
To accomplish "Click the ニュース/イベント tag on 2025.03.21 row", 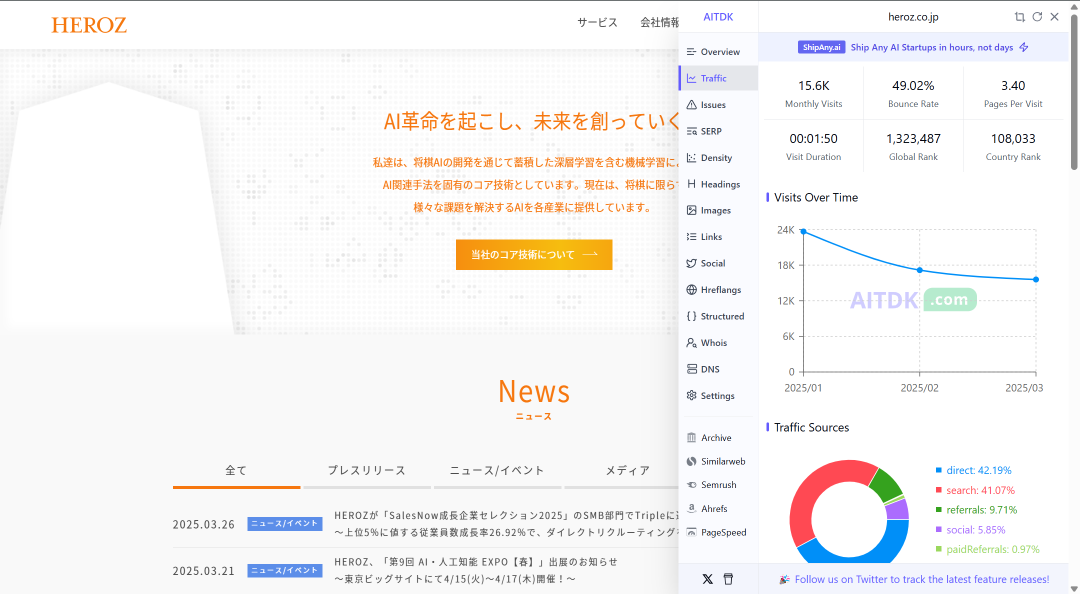I will pos(284,571).
